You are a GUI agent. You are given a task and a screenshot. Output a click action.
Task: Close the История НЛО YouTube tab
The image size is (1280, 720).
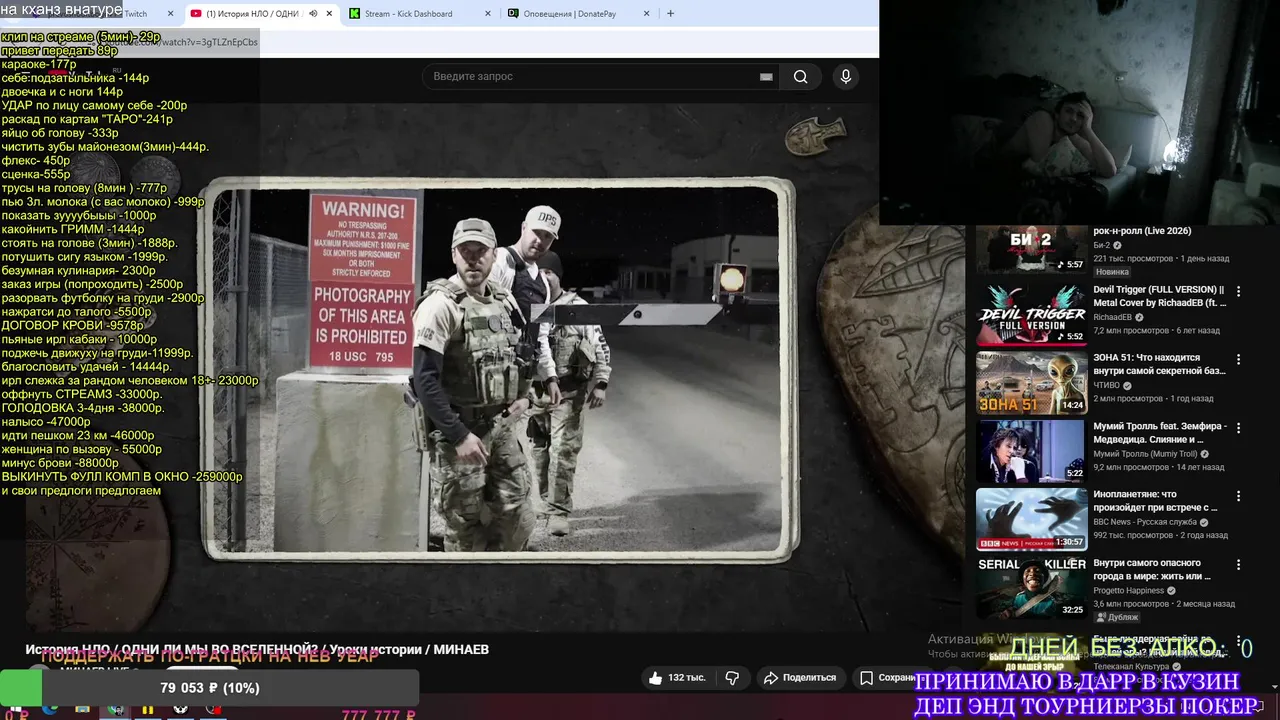coord(329,14)
